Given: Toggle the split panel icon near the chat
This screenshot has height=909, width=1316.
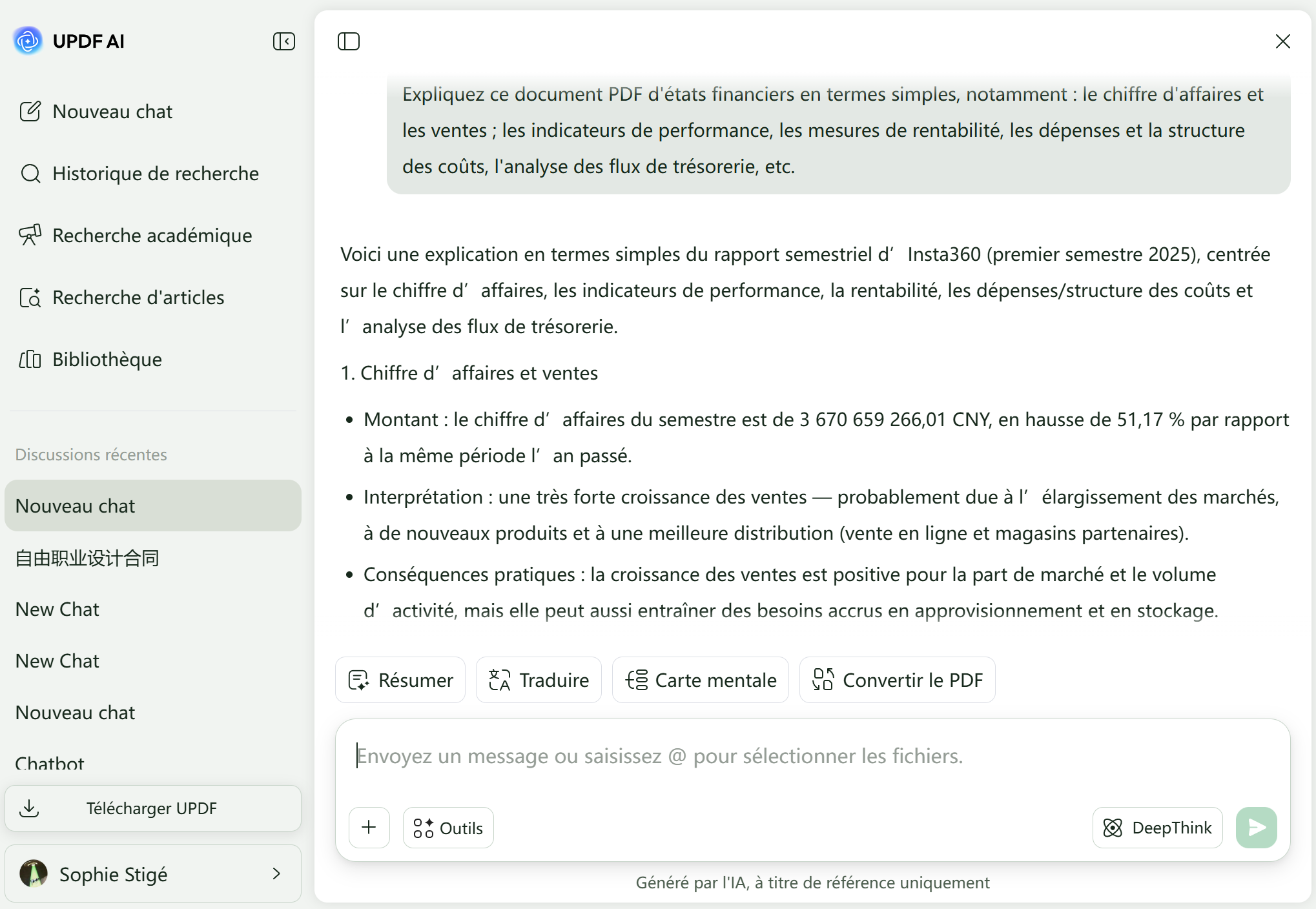Looking at the screenshot, I should point(348,41).
